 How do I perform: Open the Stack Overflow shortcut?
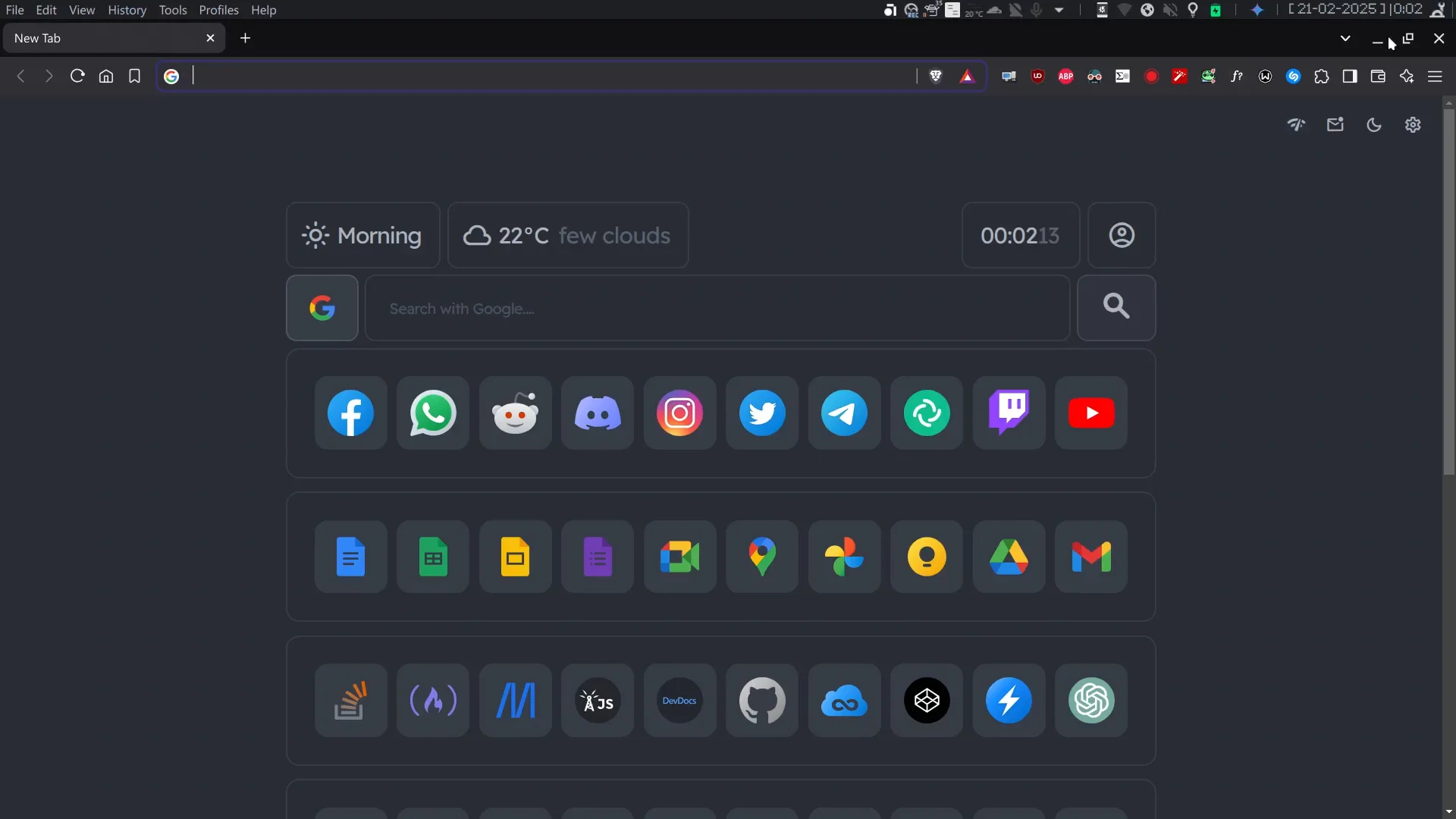click(350, 701)
